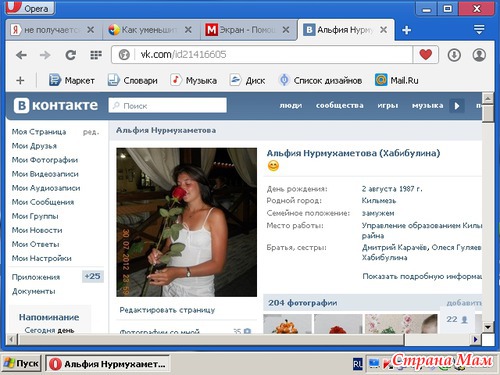Viewport: 500px width, 375px height.
Task: Open Документы in sidebar
Action: [33, 291]
